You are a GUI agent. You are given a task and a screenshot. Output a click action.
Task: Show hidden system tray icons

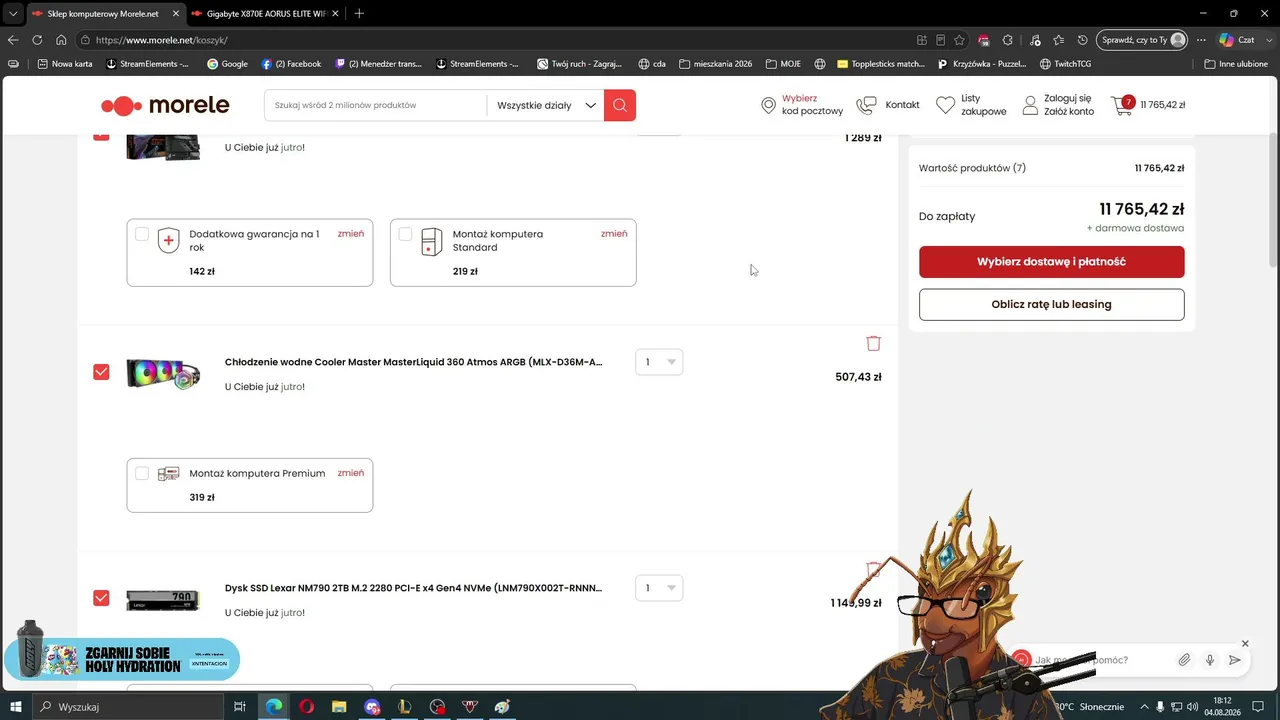(x=1145, y=707)
